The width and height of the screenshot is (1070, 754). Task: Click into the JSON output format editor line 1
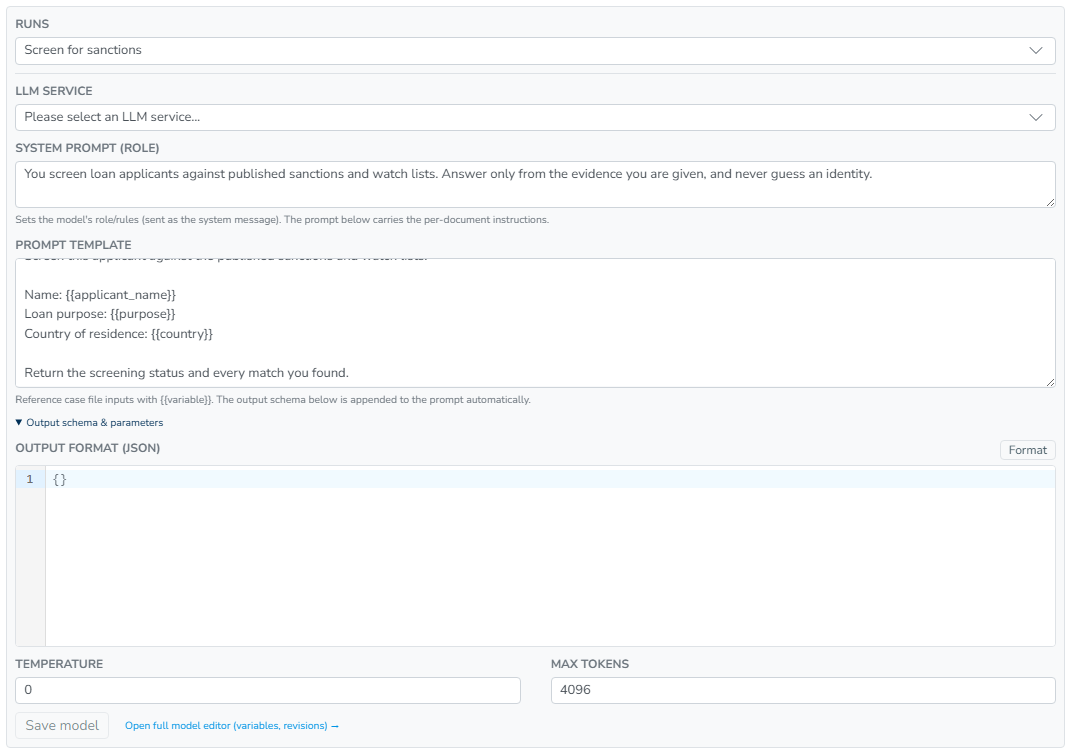550,479
